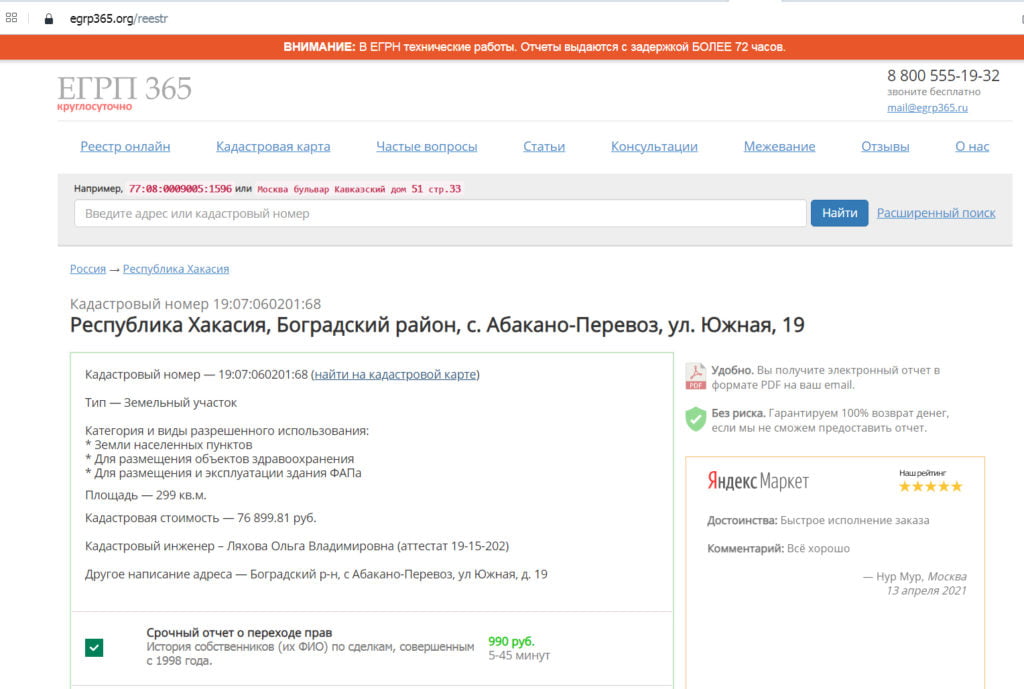This screenshot has width=1024, height=689.
Task: Go to Частые вопросы page
Action: [x=426, y=146]
